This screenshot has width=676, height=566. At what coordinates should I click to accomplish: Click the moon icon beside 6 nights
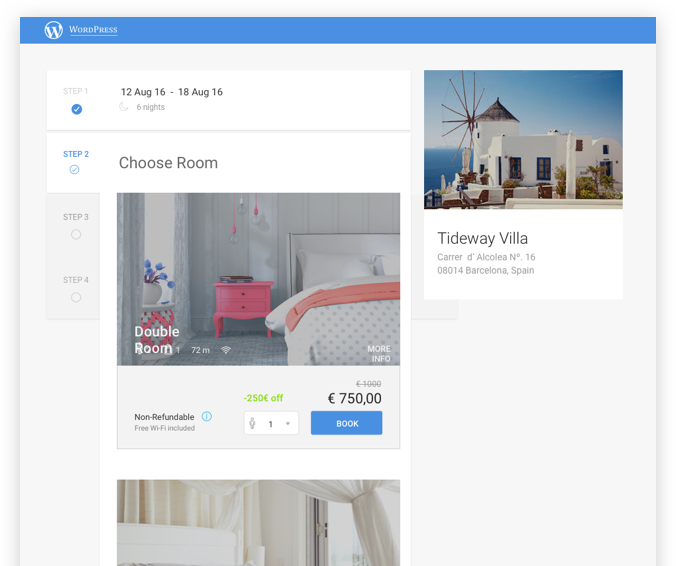[x=124, y=107]
